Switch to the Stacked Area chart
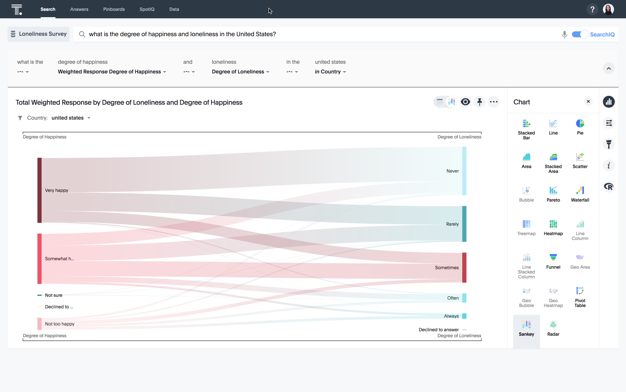Screen dimensions: 626x392 point(553,162)
